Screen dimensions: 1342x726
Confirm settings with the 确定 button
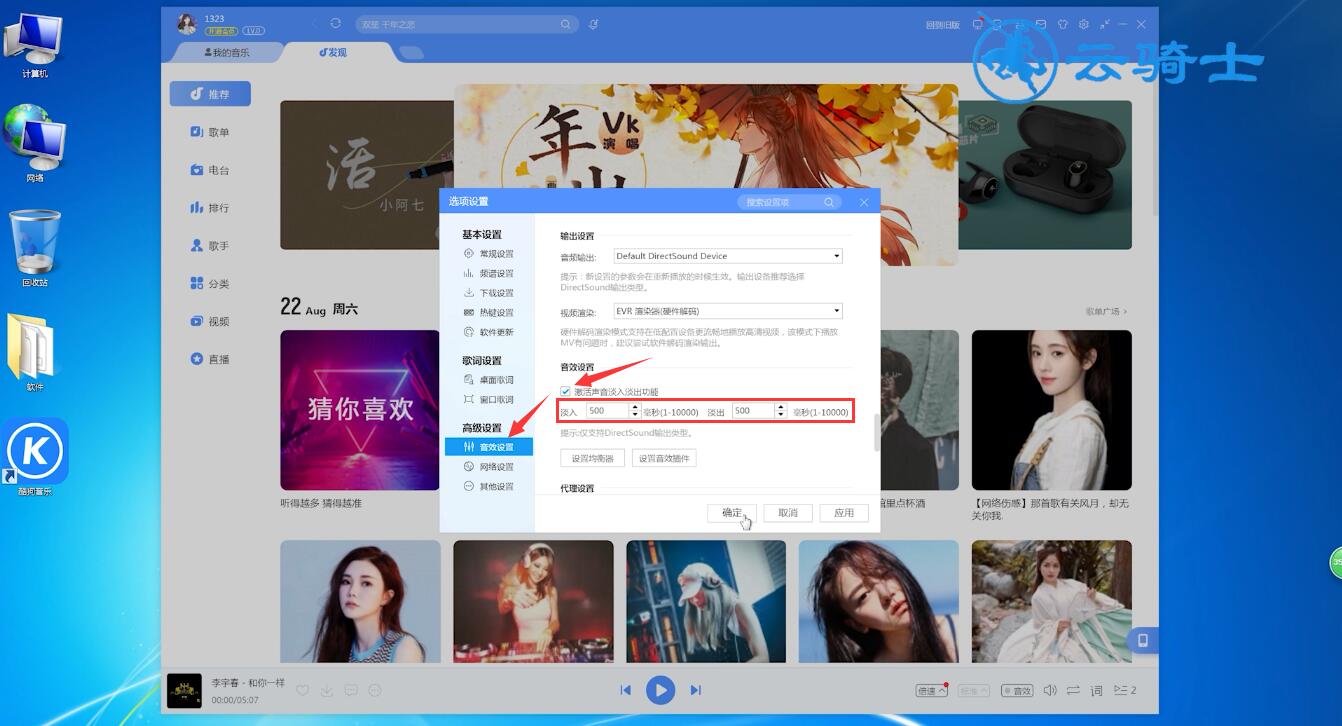tap(732, 512)
